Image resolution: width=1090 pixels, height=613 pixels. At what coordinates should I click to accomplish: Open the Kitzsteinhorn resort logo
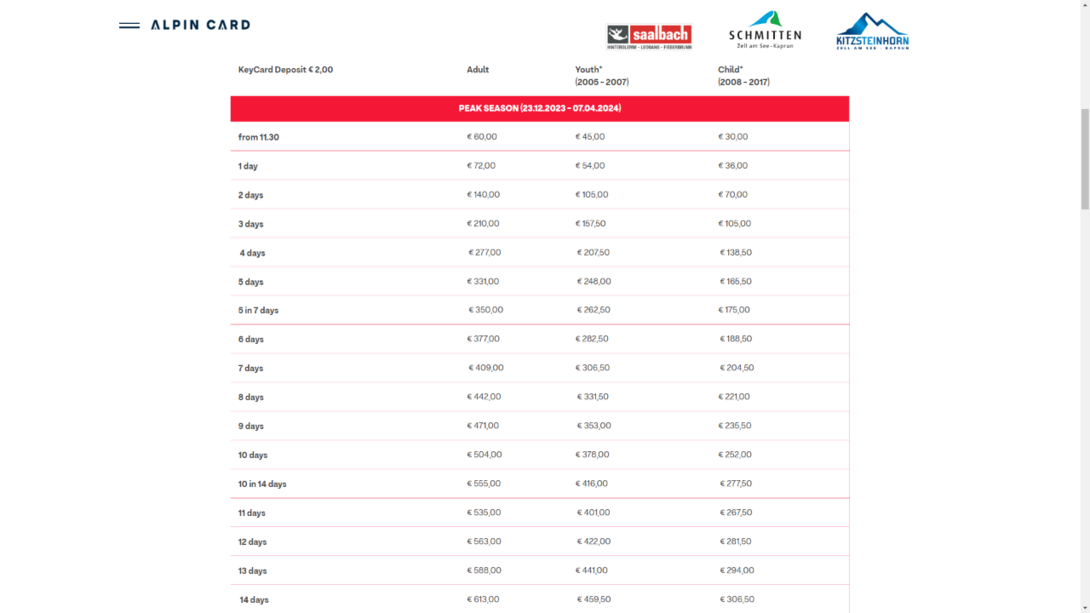click(x=872, y=31)
